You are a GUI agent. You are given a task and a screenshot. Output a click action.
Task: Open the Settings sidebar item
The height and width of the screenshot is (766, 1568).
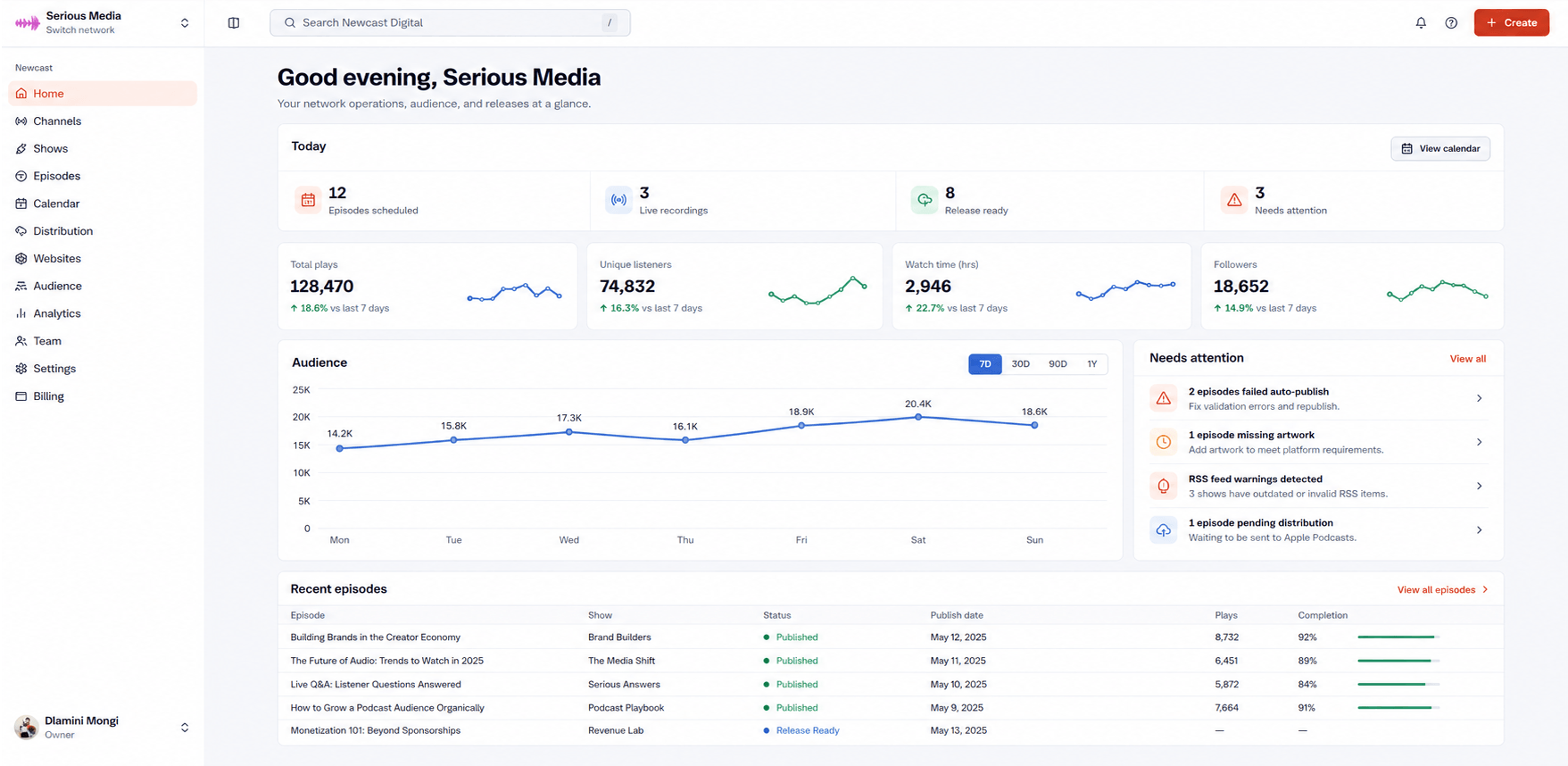[103, 369]
